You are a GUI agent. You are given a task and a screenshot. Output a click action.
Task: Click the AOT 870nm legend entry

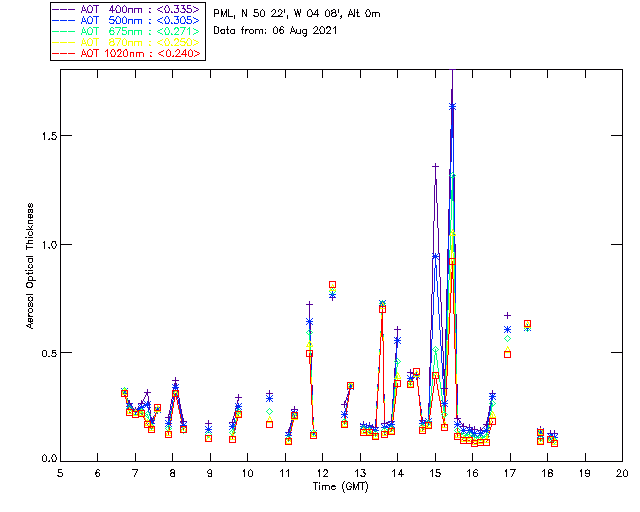pyautogui.click(x=127, y=42)
